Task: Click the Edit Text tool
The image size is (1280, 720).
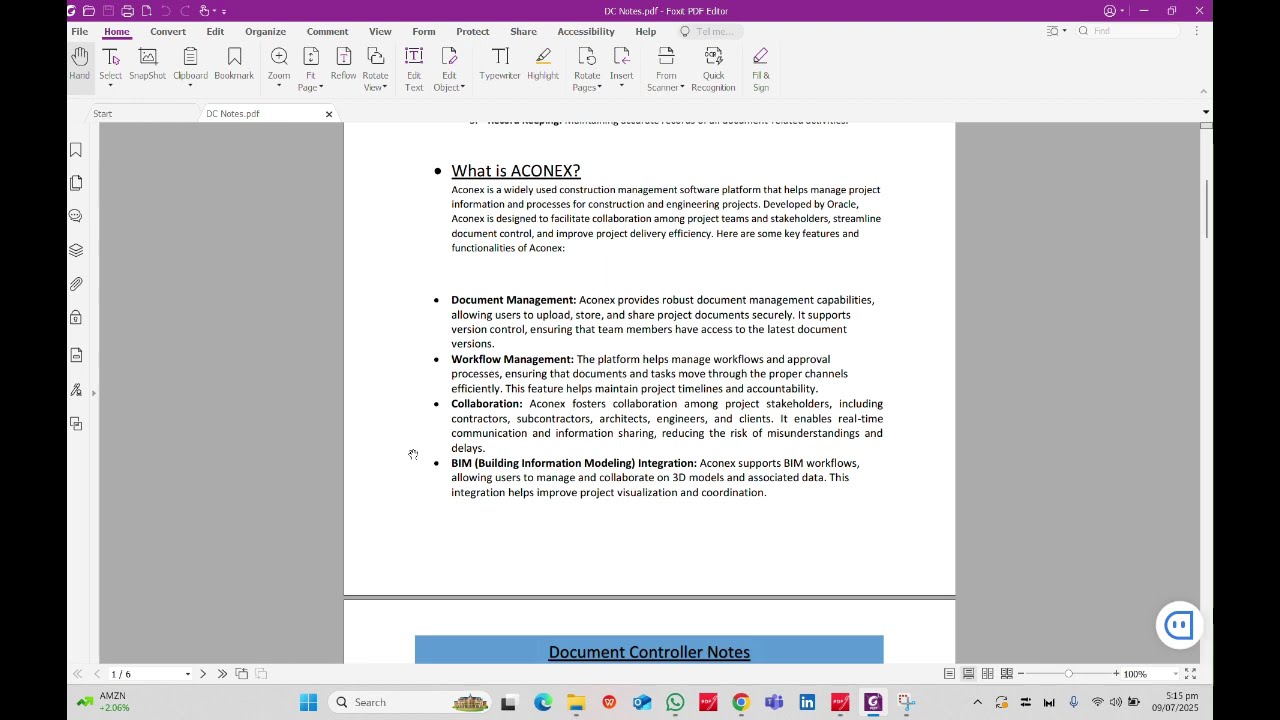Action: click(x=414, y=68)
